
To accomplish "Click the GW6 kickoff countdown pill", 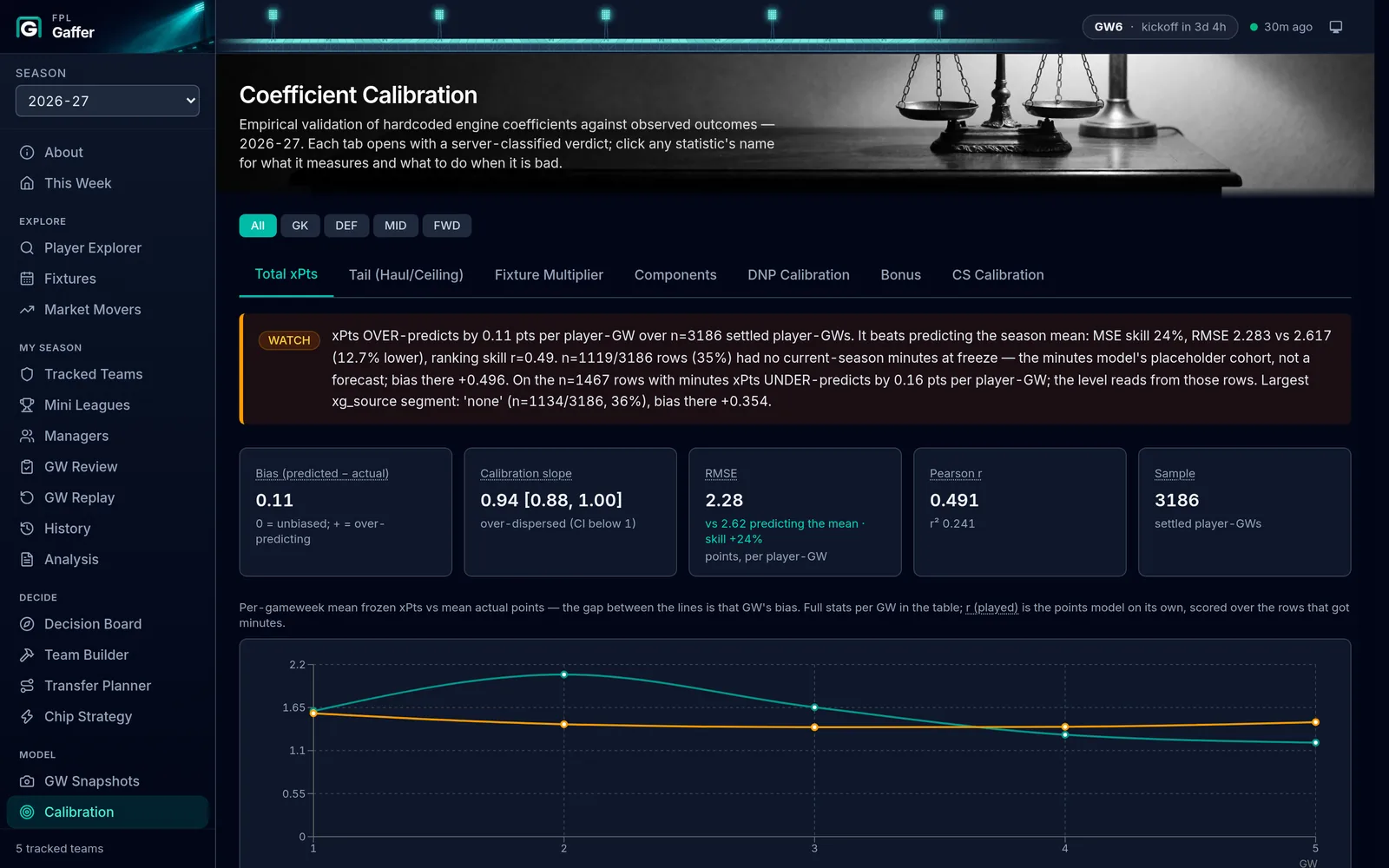I will coord(1160,27).
